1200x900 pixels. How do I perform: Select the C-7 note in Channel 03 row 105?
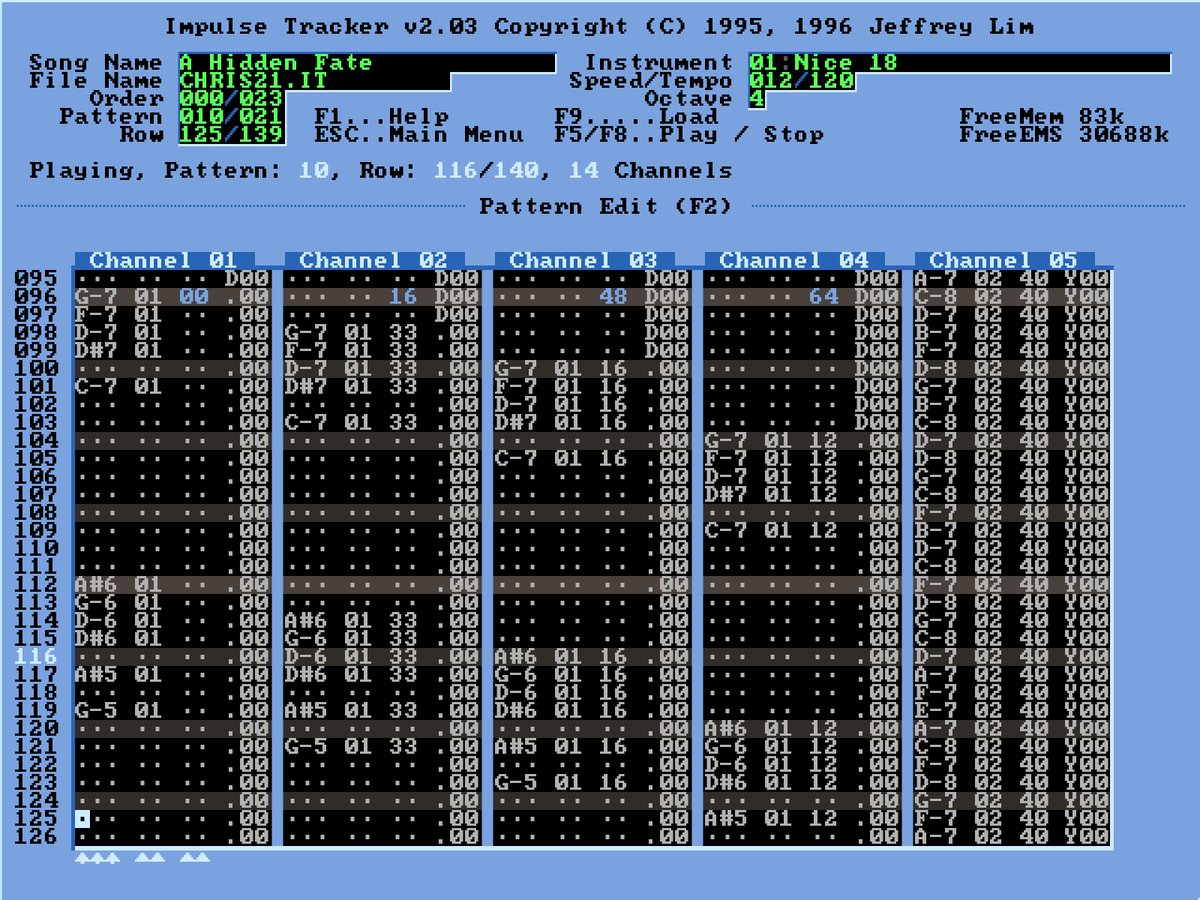coord(517,459)
